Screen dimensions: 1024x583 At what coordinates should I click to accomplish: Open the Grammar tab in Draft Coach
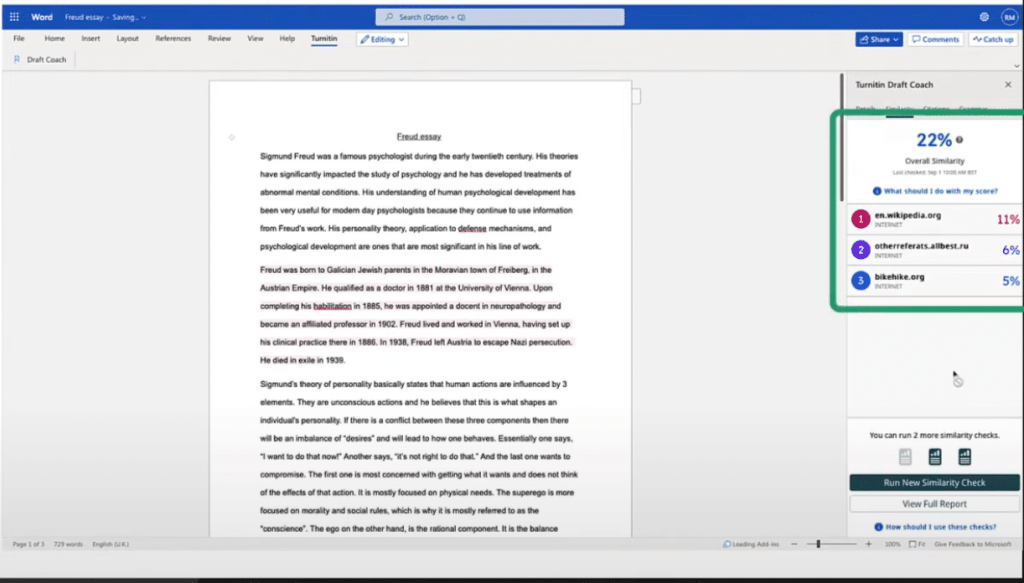[x=973, y=107]
